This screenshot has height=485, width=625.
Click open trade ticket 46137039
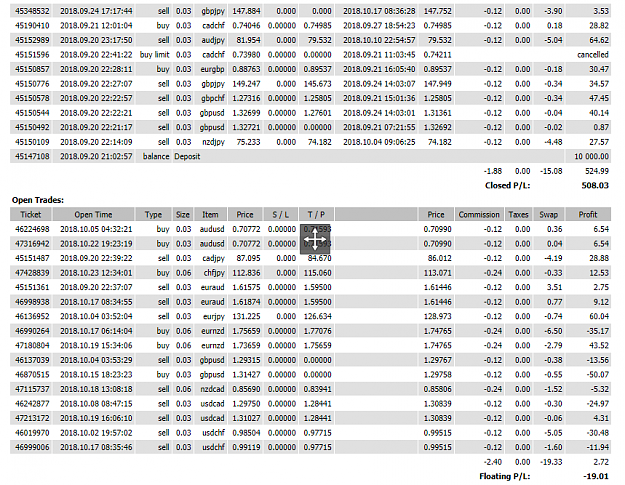click(x=32, y=360)
